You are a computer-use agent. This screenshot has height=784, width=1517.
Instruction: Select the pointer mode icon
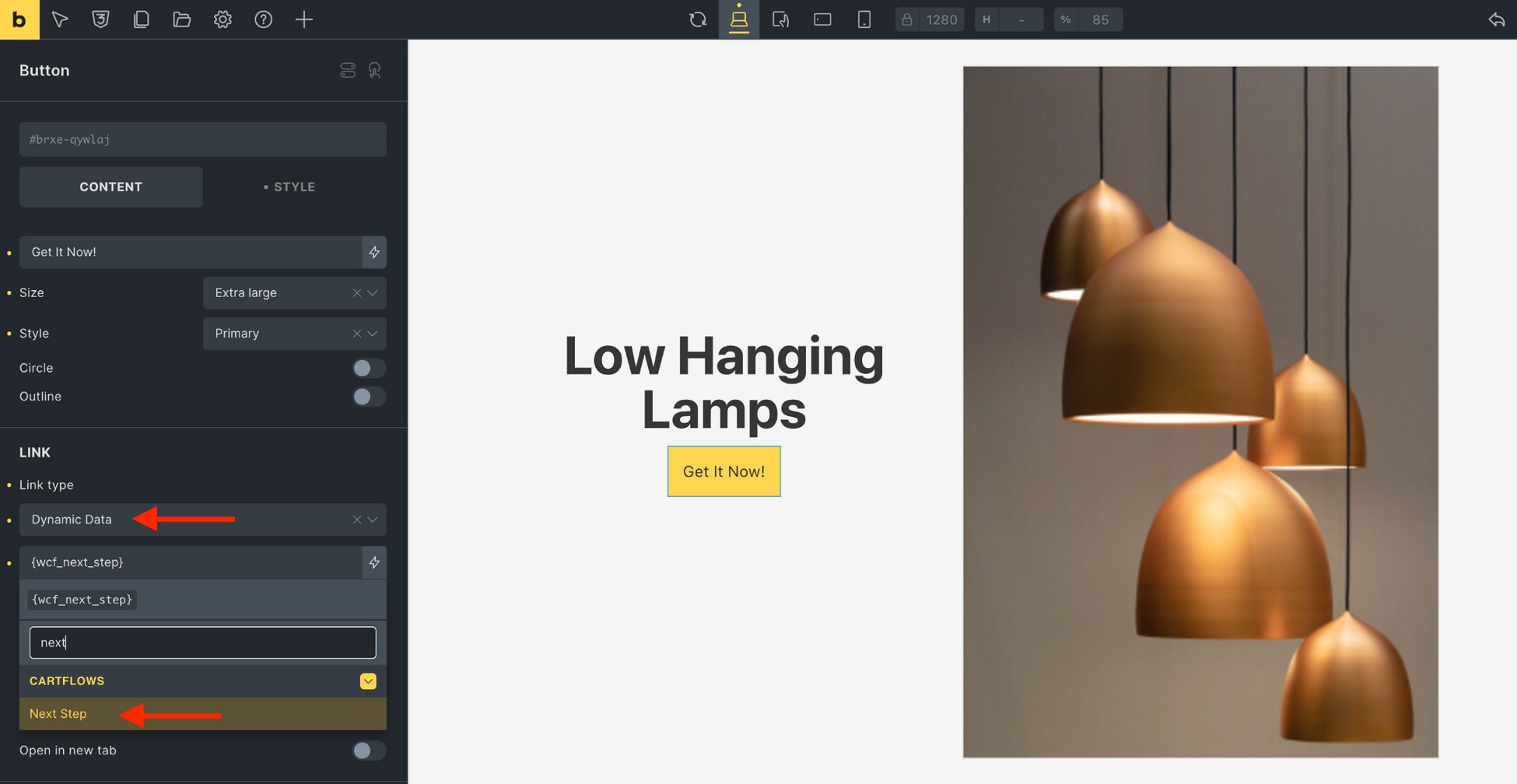60,19
